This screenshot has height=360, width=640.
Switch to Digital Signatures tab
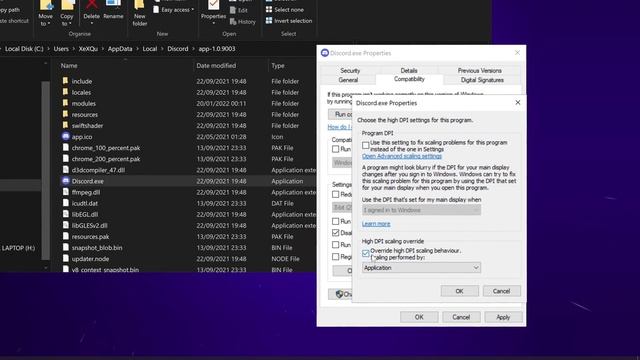point(482,80)
